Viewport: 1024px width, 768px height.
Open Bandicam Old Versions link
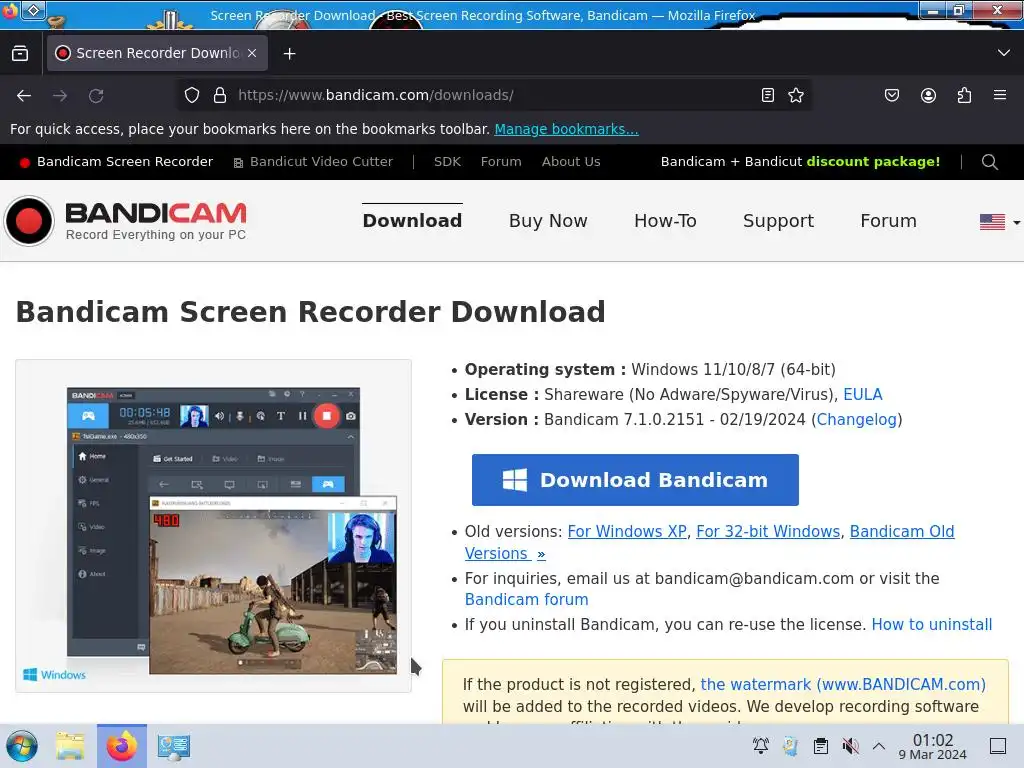point(902,532)
